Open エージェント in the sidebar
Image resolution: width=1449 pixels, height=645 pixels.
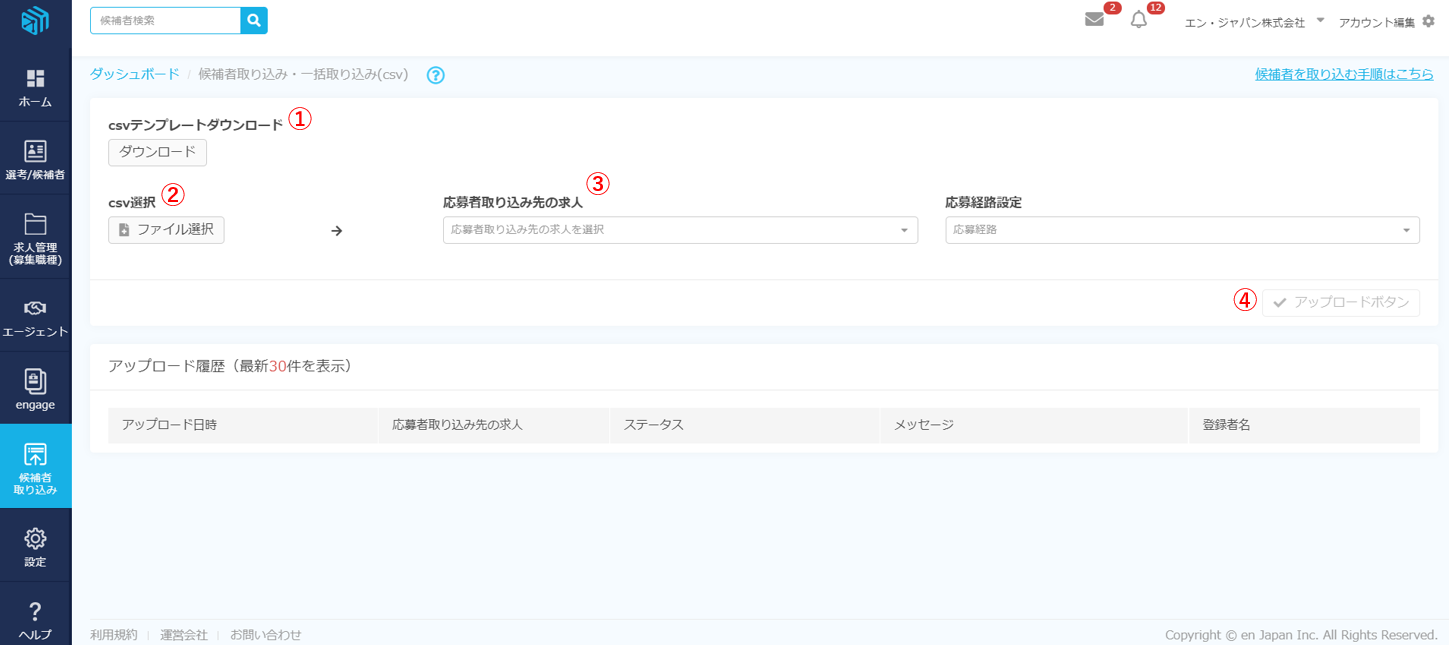35,318
